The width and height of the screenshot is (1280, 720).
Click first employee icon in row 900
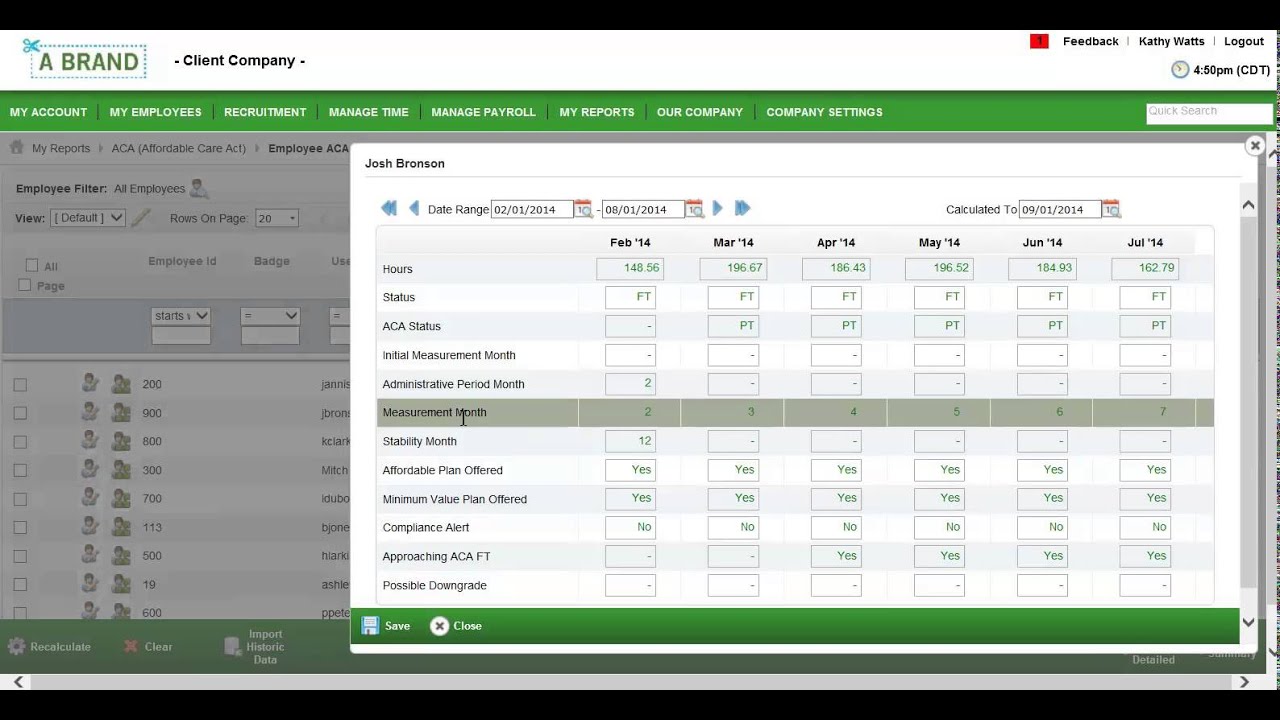(x=91, y=412)
